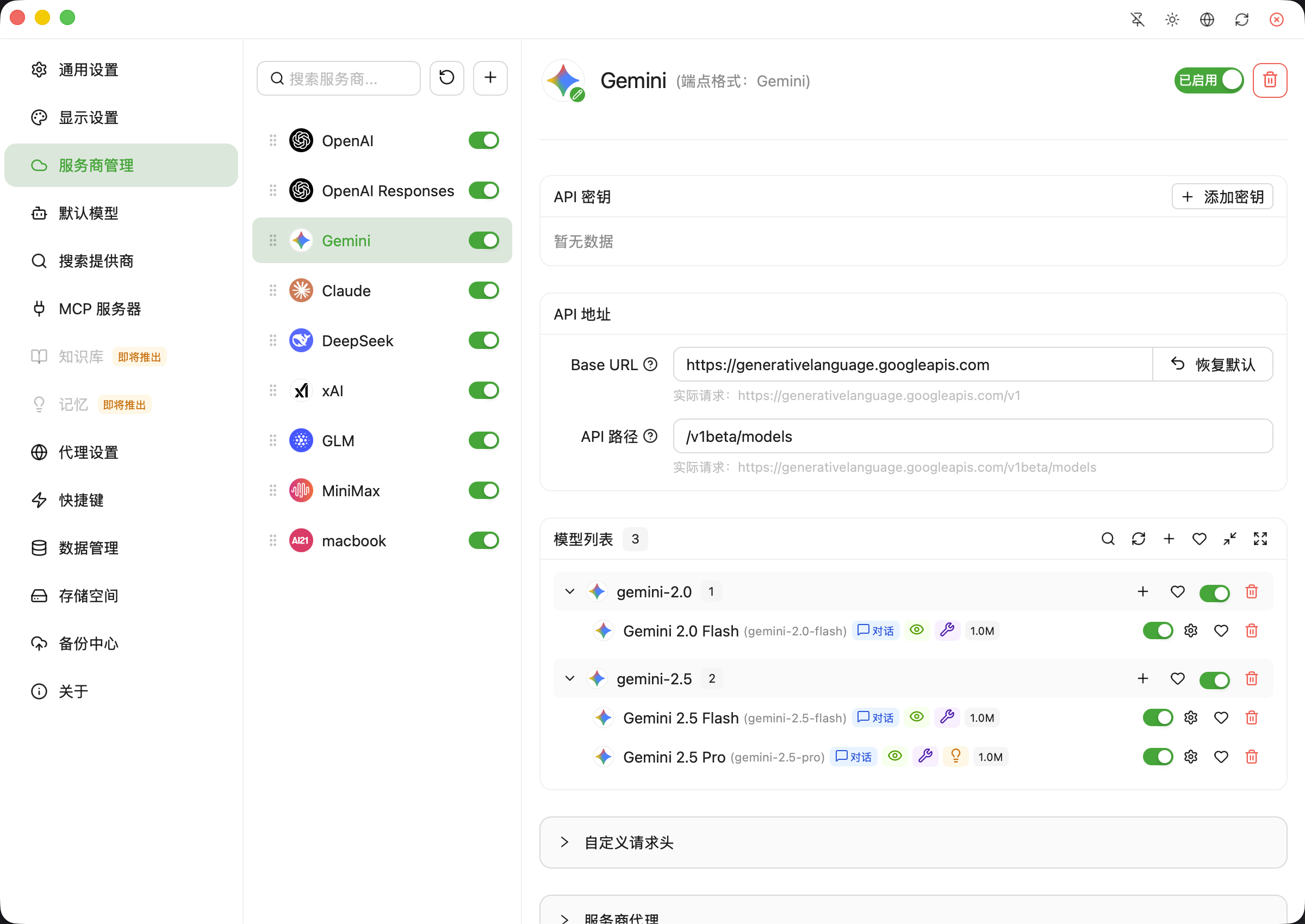The image size is (1305, 924).
Task: Collapse the gemini-2.5 model group
Action: (570, 678)
